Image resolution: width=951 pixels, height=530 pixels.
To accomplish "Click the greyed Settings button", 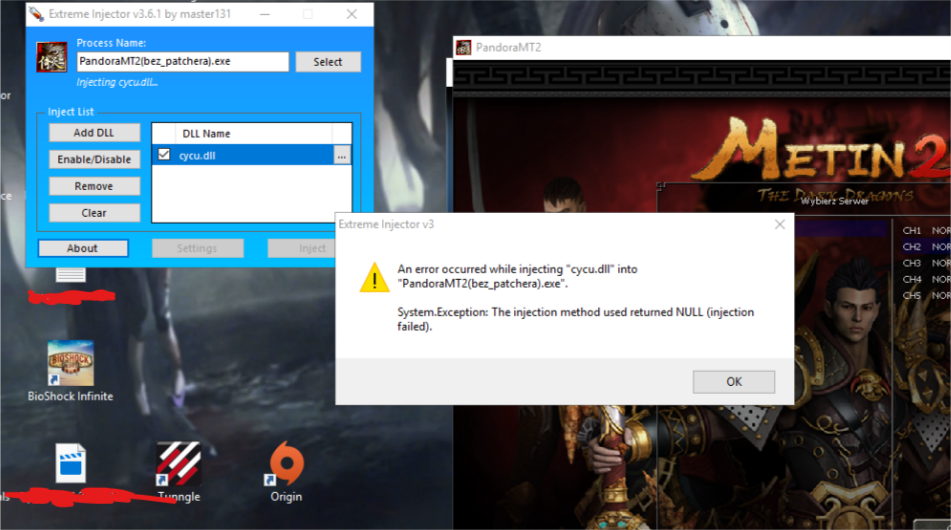I will 197,248.
